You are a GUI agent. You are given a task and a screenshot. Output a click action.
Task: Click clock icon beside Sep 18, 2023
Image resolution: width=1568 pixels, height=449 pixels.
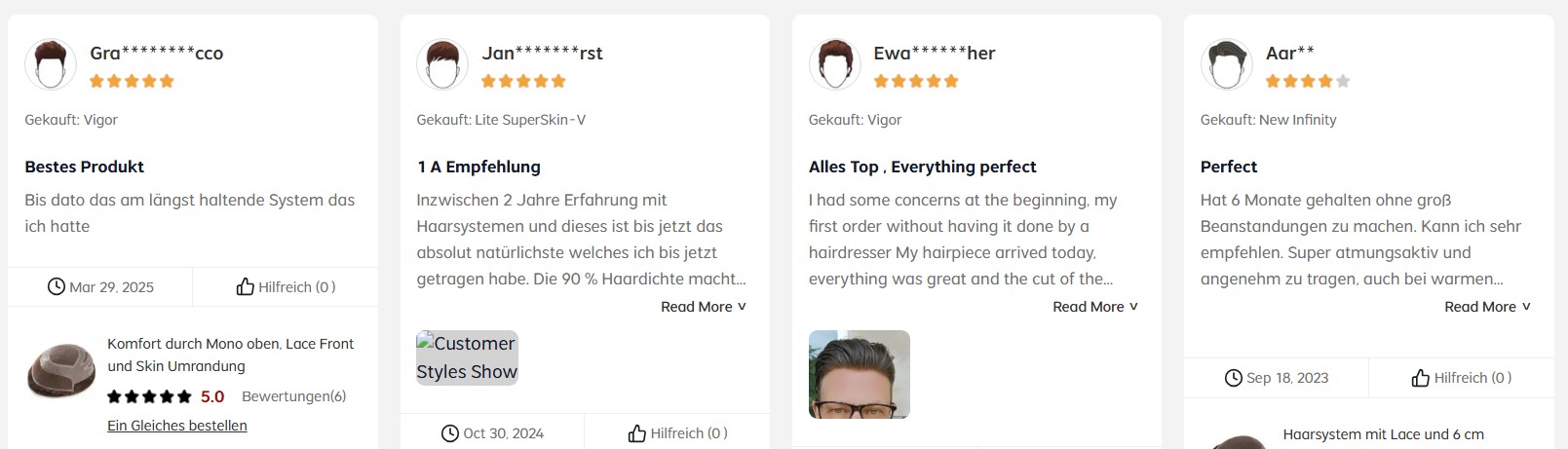tap(1234, 378)
